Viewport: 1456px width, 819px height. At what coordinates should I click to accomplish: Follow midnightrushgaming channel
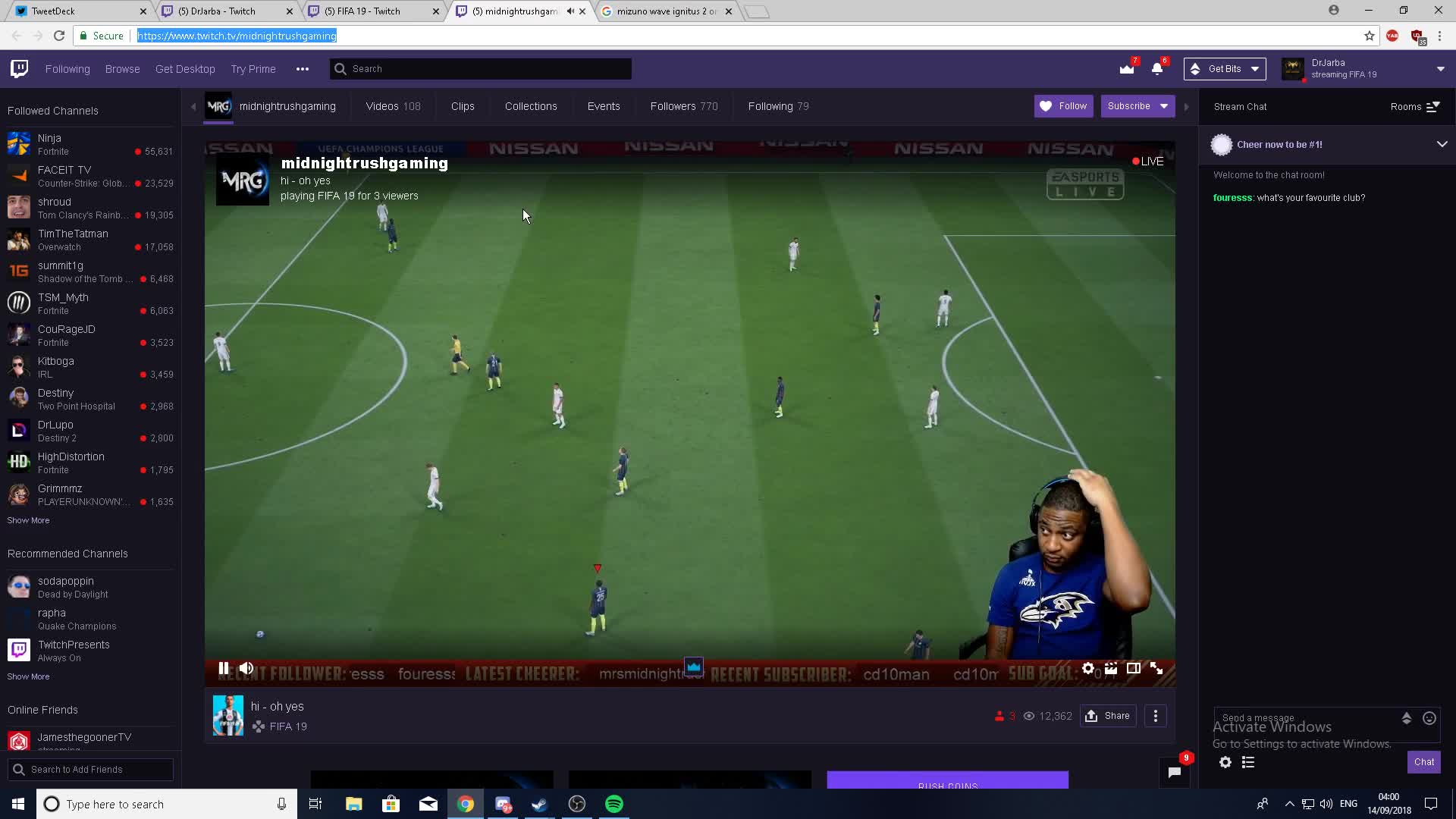point(1064,106)
